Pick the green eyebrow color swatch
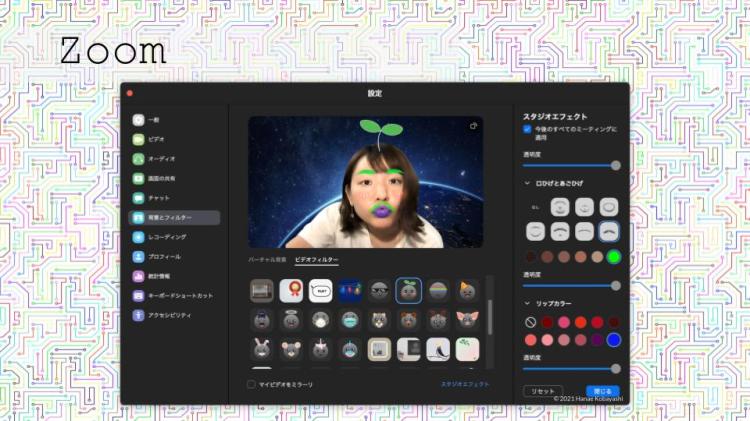 (614, 257)
